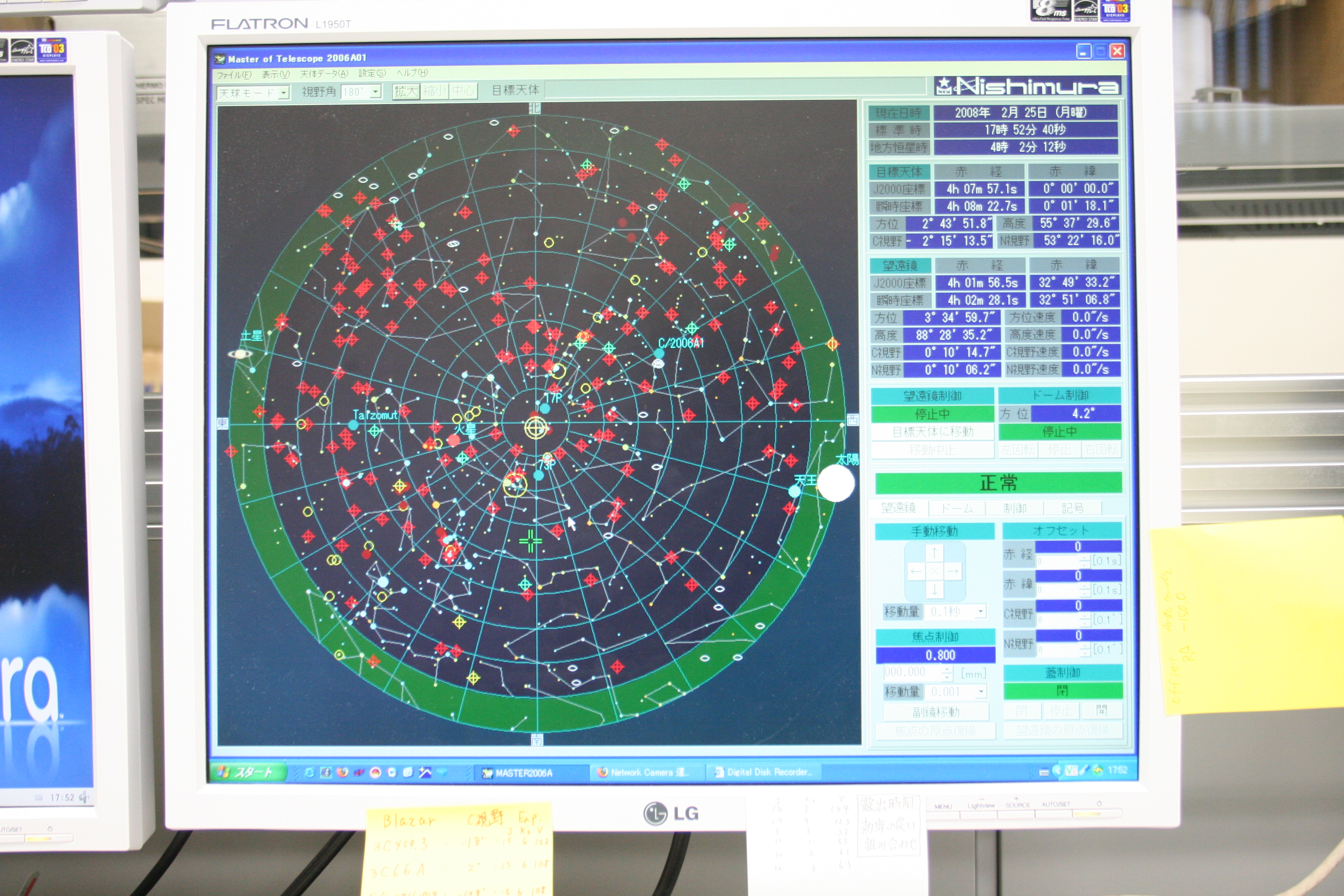Click the 正常 status indicator
The width and height of the screenshot is (1344, 896).
(998, 483)
